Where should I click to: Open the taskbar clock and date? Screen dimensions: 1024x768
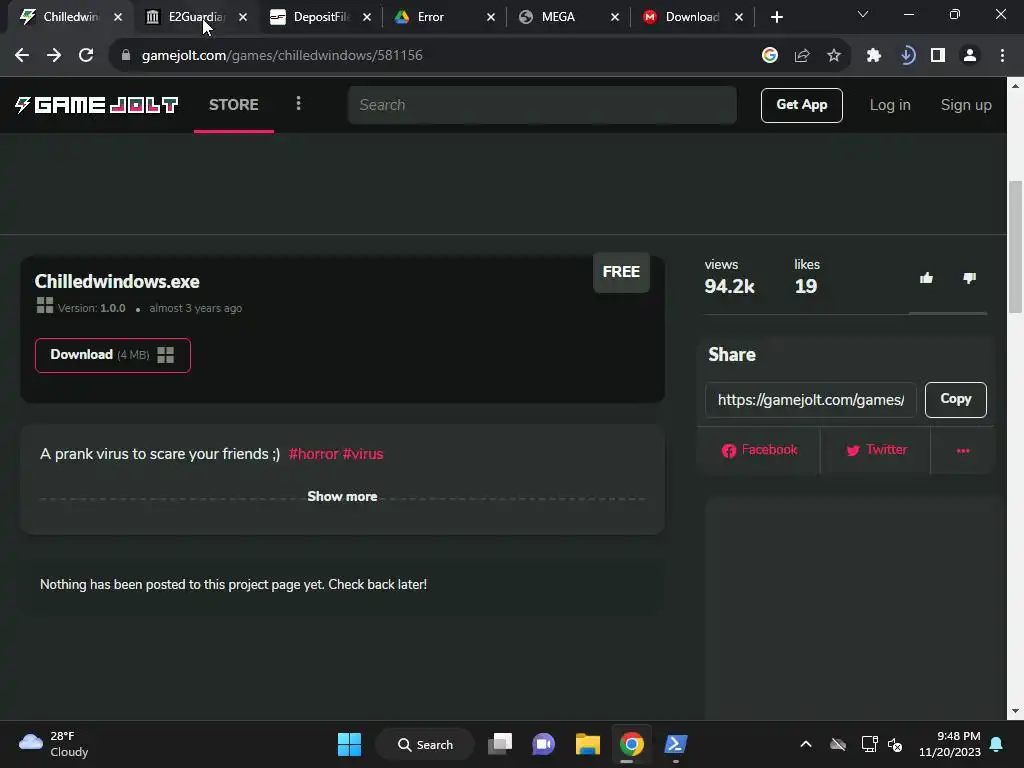(x=950, y=744)
